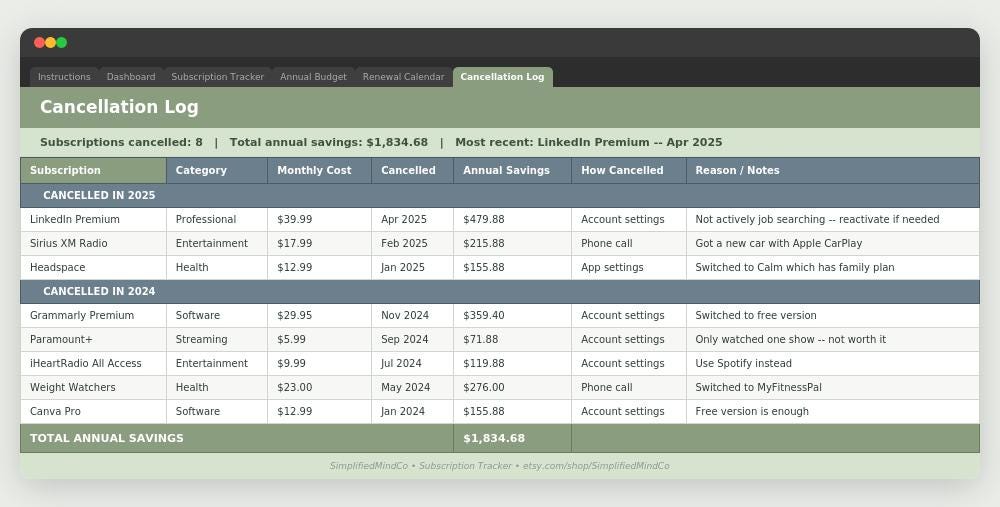Select the May 2024 cancelled date

413,388
